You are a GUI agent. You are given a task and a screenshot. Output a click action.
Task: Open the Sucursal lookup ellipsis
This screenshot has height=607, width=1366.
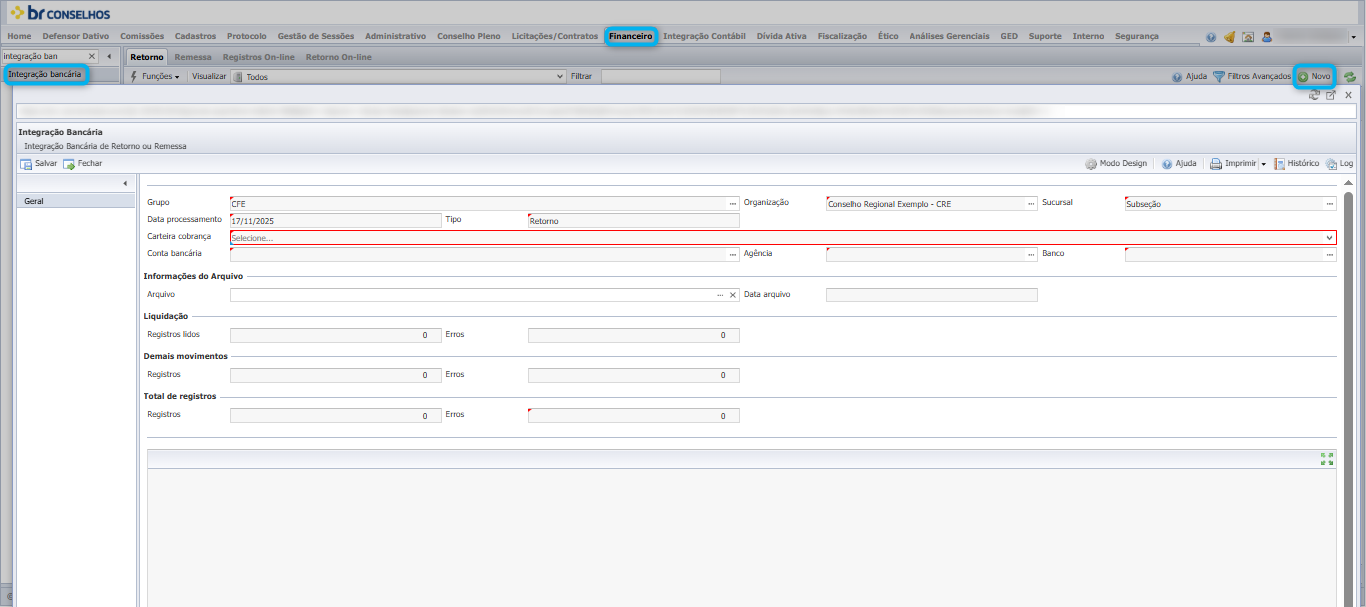point(1330,204)
